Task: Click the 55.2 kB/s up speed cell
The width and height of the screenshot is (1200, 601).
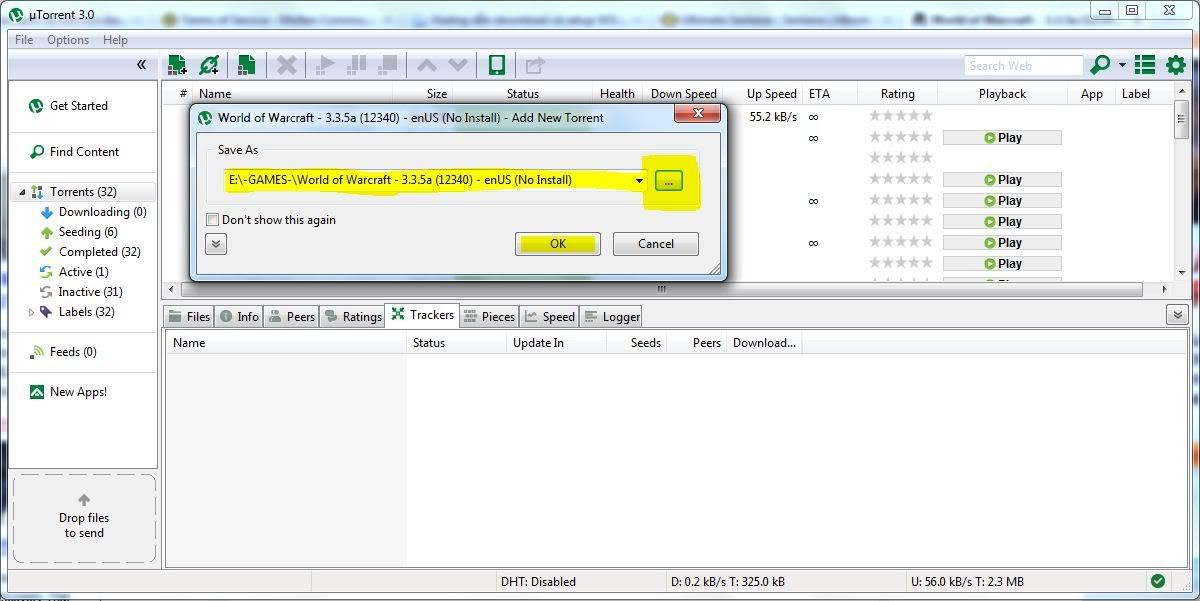Action: [x=773, y=117]
